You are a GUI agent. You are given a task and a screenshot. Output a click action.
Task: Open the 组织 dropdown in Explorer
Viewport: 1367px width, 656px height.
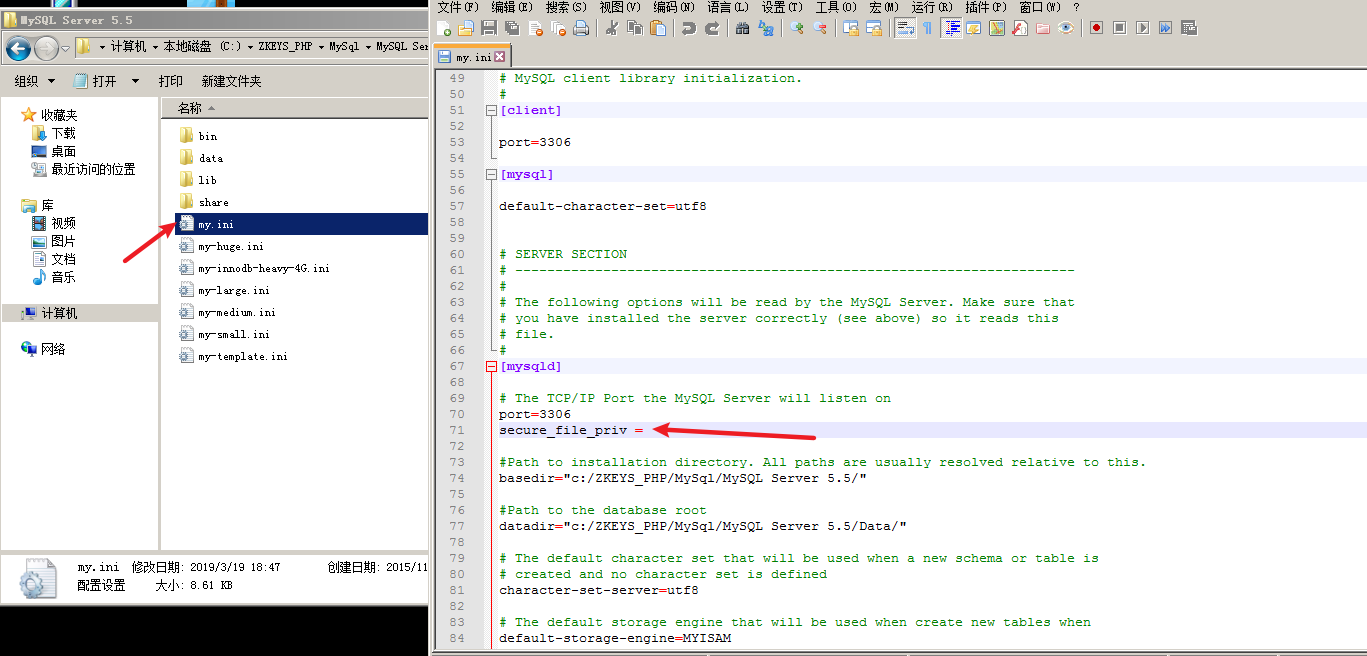34,81
